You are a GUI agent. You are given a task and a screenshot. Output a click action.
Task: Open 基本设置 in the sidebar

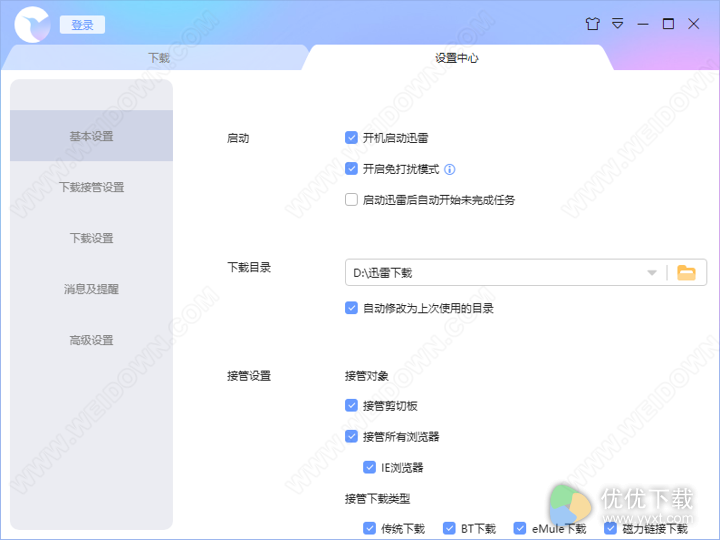[91, 136]
